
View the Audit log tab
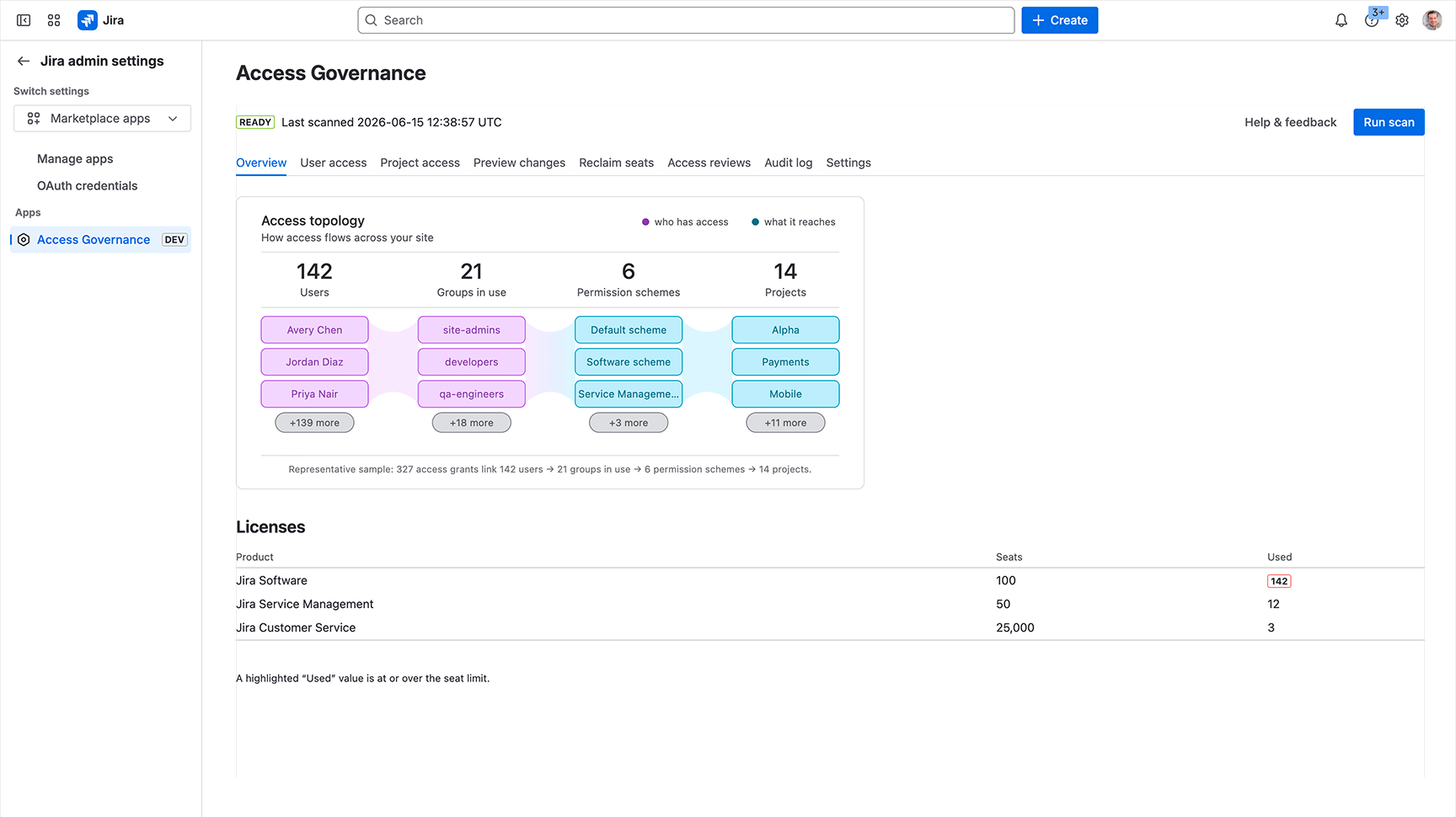click(788, 163)
